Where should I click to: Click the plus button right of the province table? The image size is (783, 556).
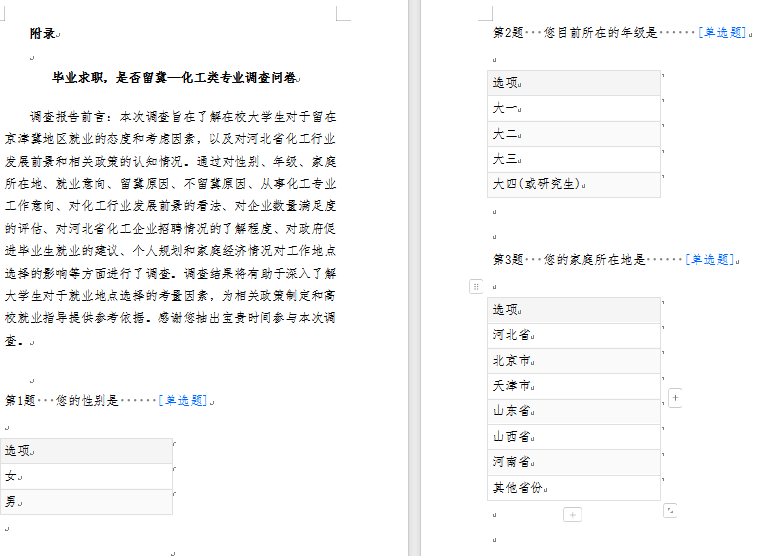(675, 399)
